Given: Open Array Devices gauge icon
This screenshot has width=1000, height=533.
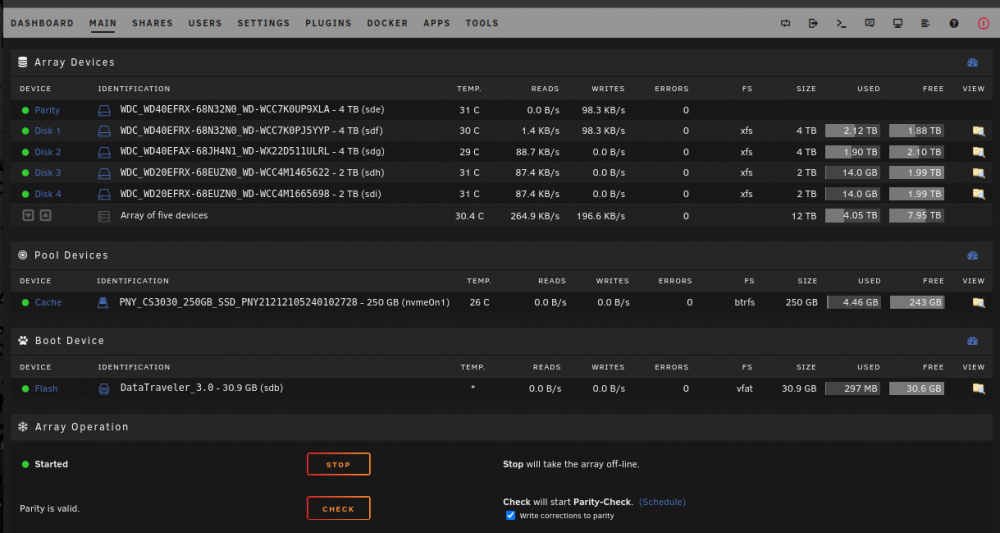Looking at the screenshot, I should 973,62.
